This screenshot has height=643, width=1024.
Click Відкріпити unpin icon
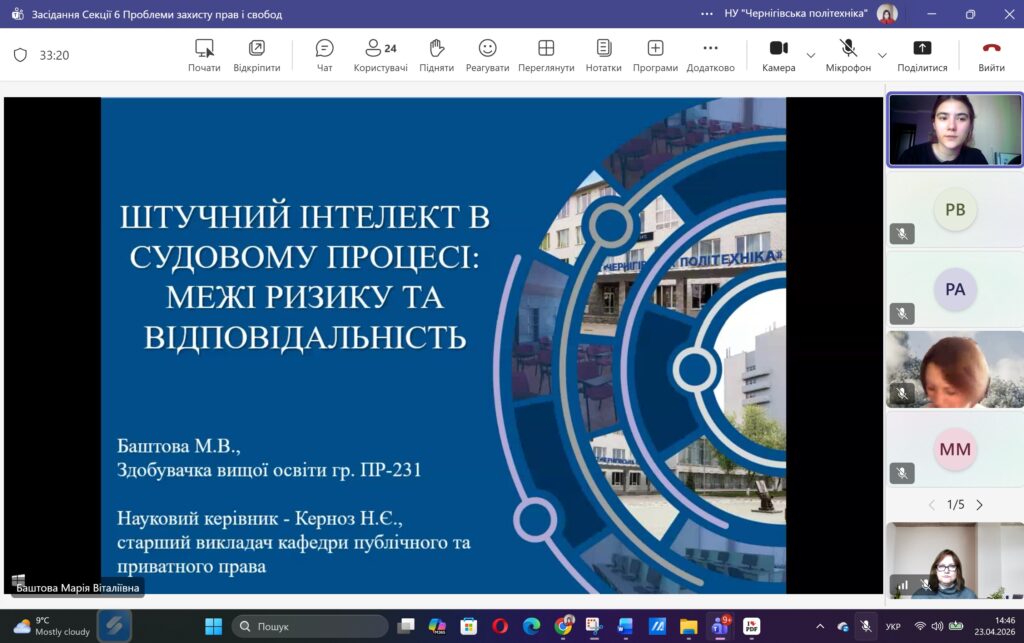click(x=257, y=49)
